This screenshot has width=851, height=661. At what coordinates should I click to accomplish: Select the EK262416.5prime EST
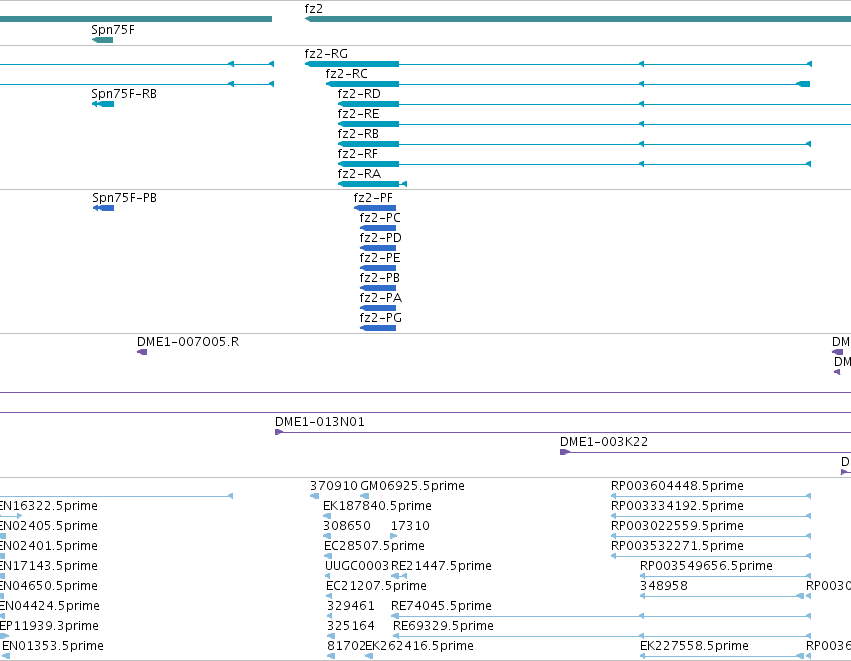(x=369, y=656)
